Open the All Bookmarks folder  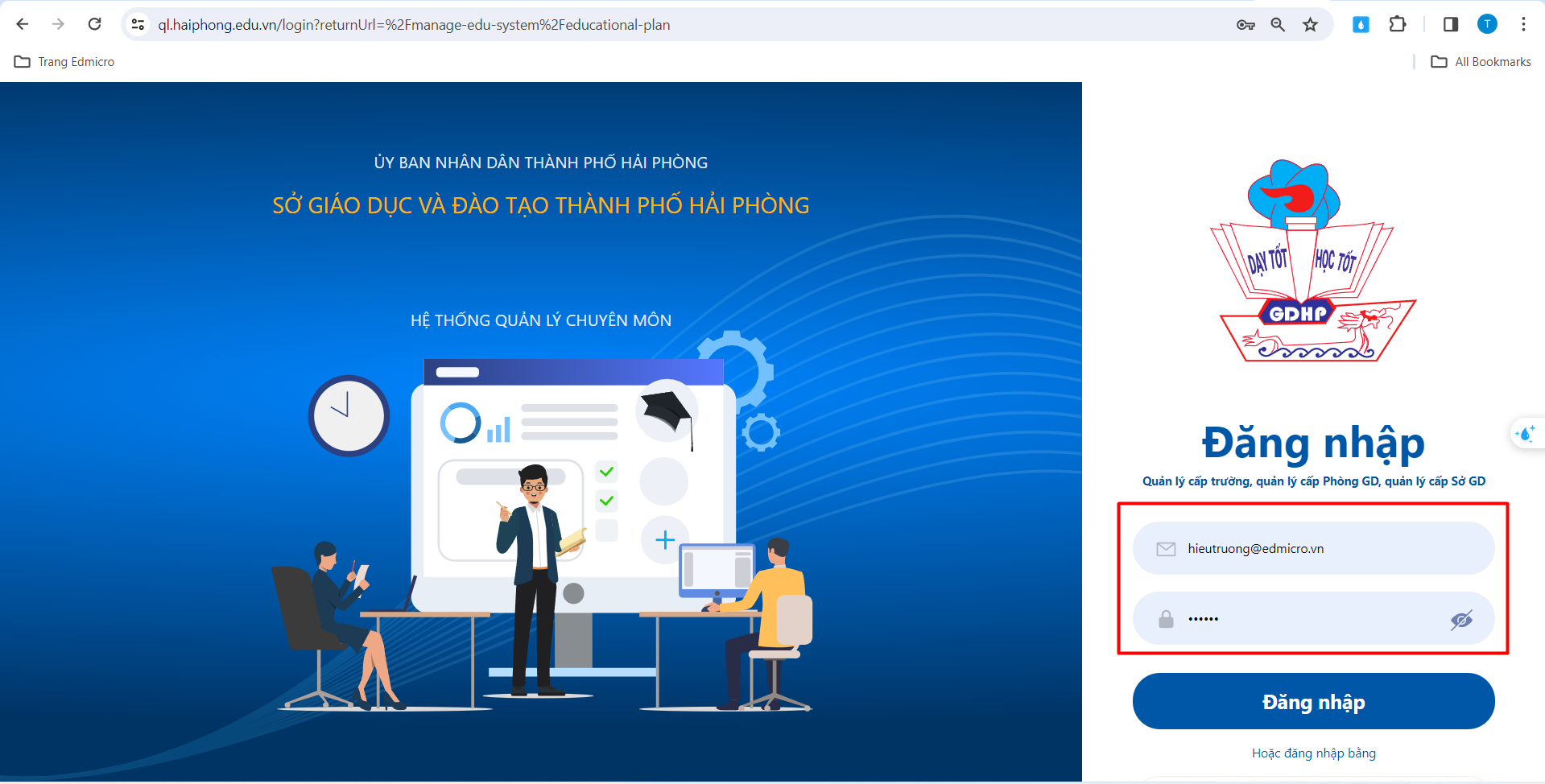[1481, 62]
